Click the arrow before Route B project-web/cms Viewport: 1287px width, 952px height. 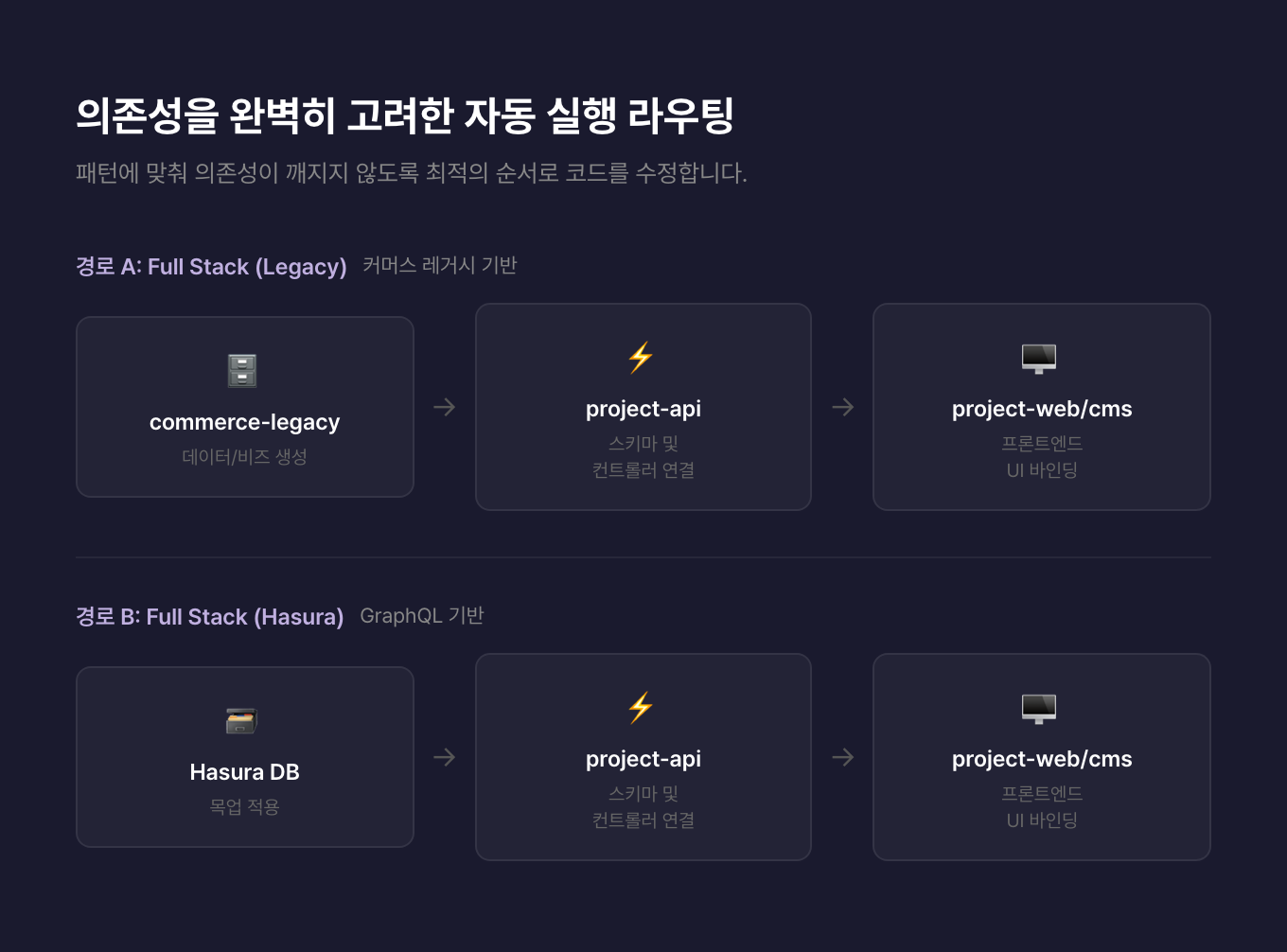click(x=843, y=757)
